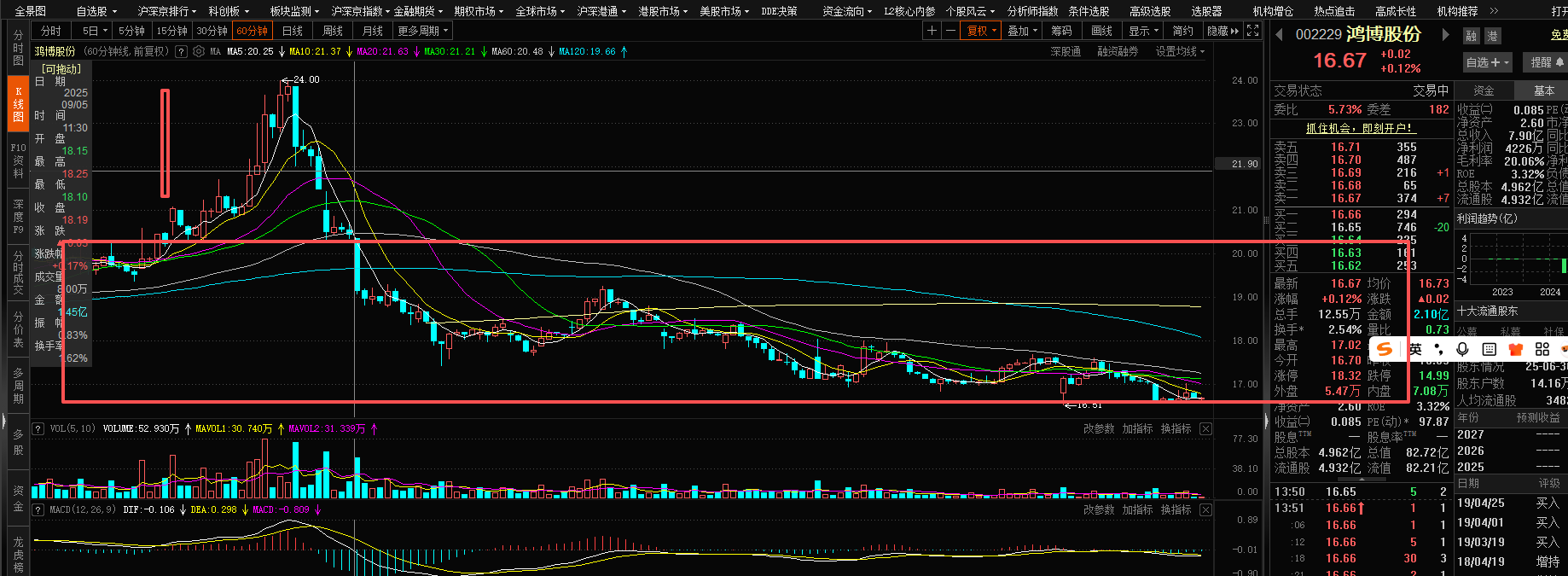Screen dimensions: 1568x576
Task: Click the 画线 drawing tools button
Action: tap(1102, 31)
